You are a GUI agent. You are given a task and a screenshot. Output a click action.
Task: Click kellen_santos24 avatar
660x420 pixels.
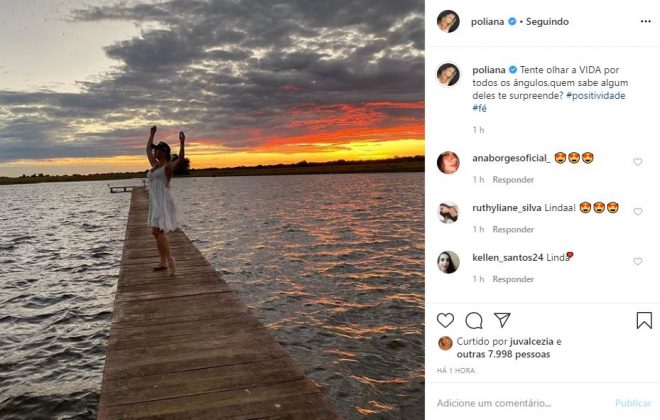click(x=448, y=262)
